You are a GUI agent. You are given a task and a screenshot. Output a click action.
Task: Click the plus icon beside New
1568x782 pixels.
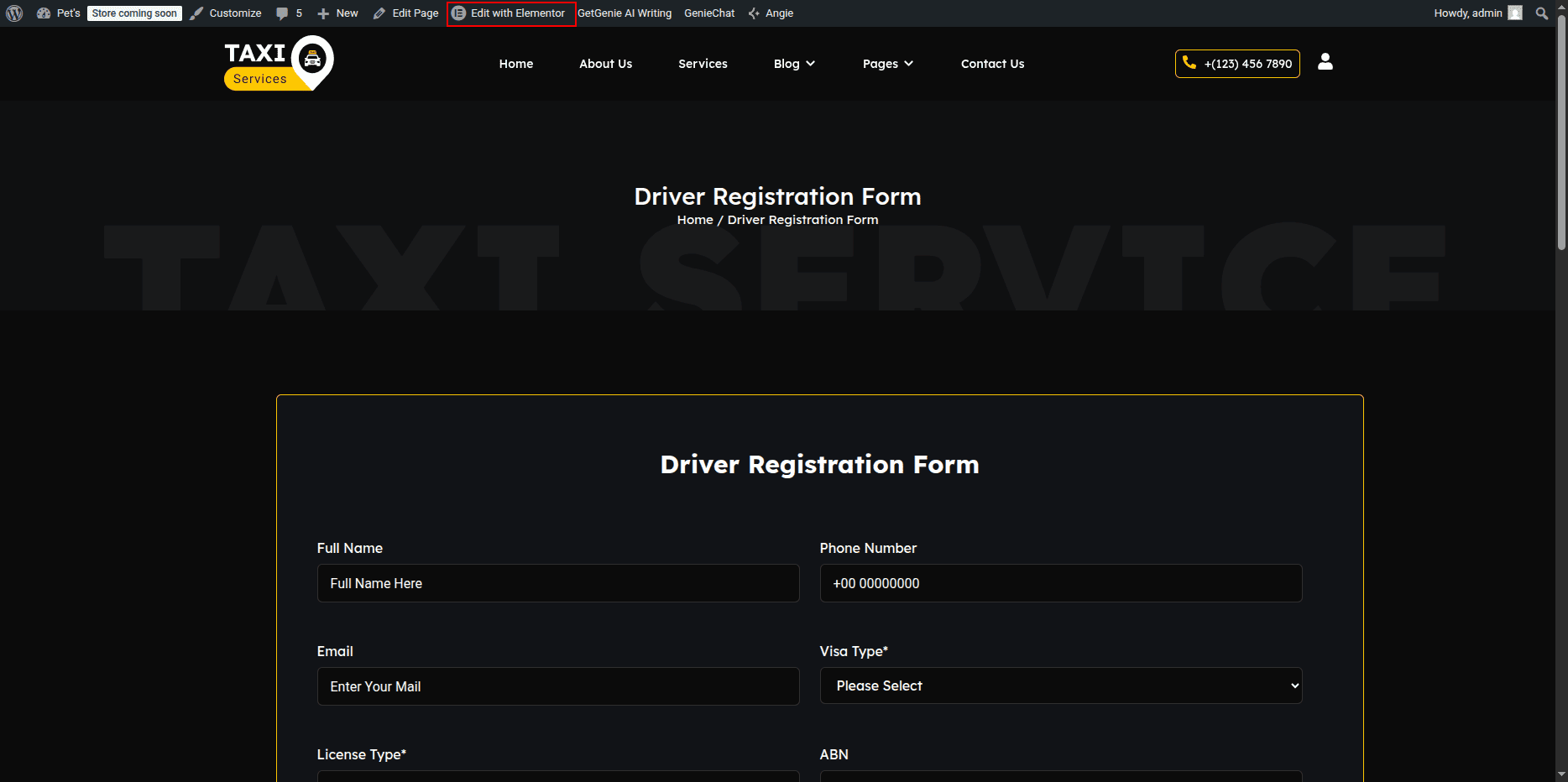pyautogui.click(x=323, y=13)
